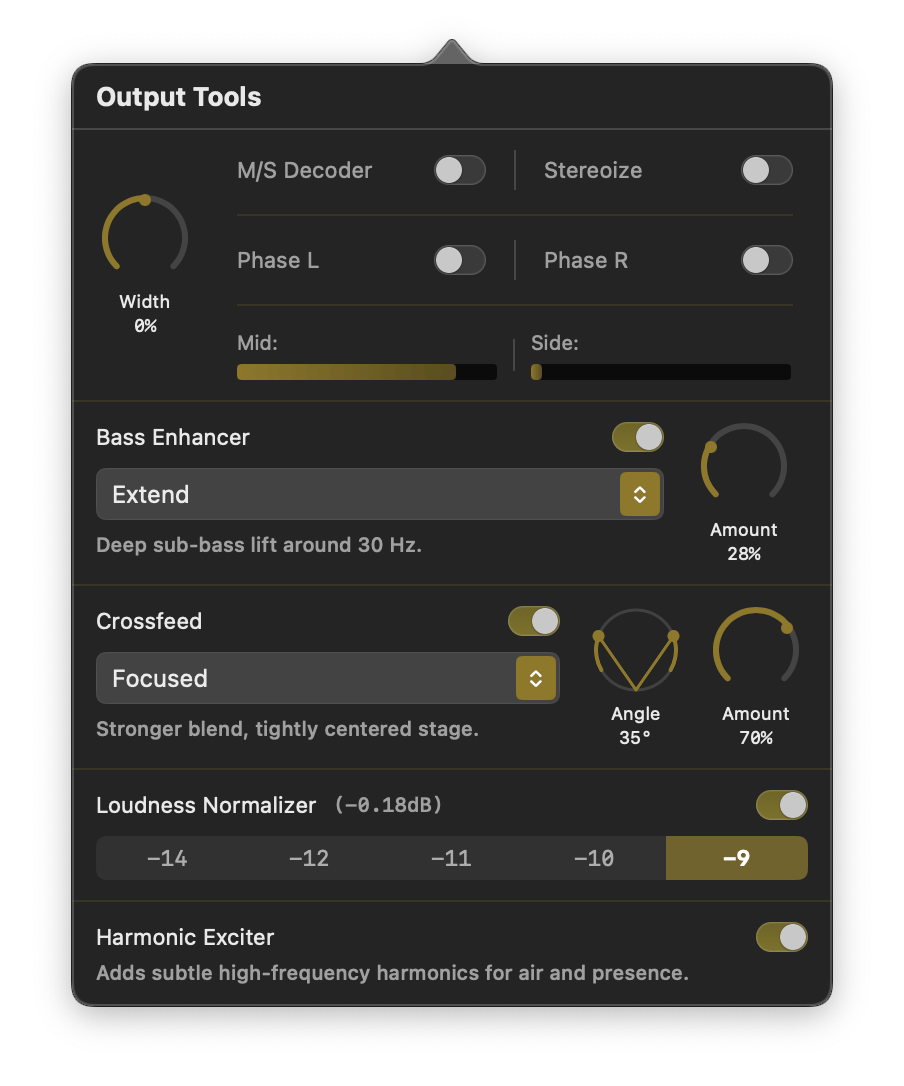Disable the Bass Enhancer

tap(638, 437)
